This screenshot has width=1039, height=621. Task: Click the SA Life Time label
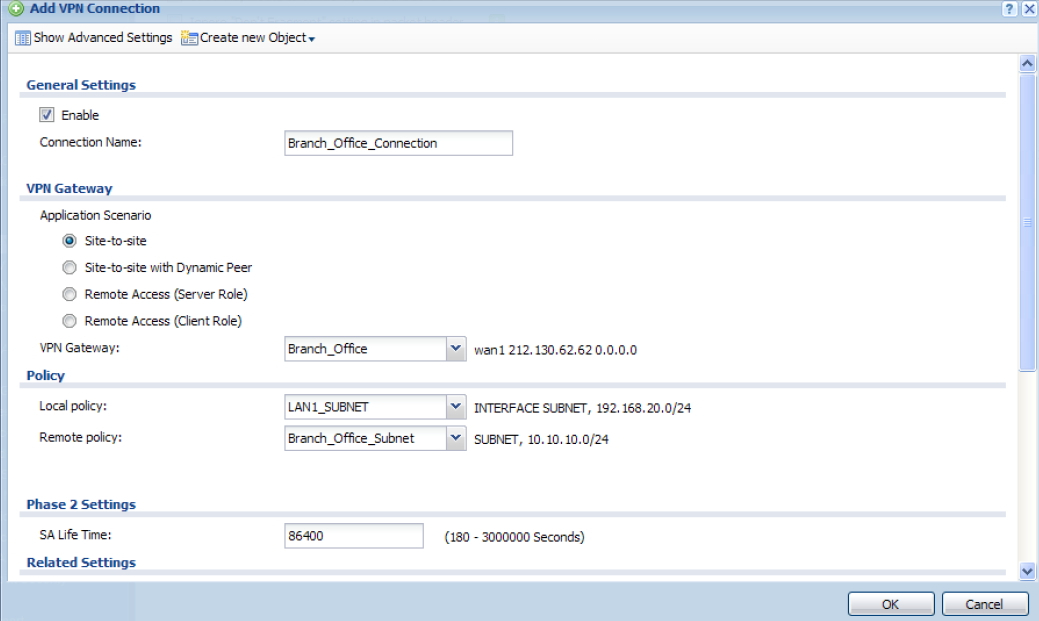(x=76, y=535)
